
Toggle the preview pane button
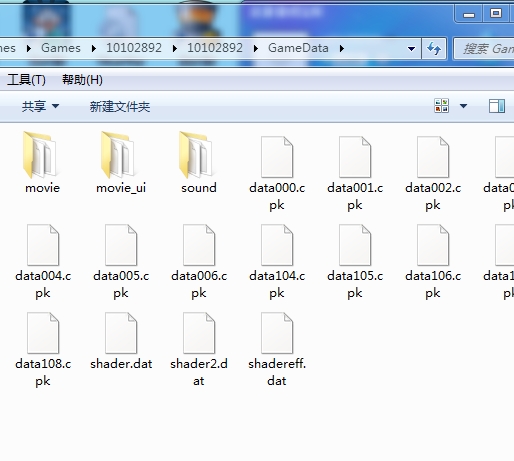(x=497, y=106)
